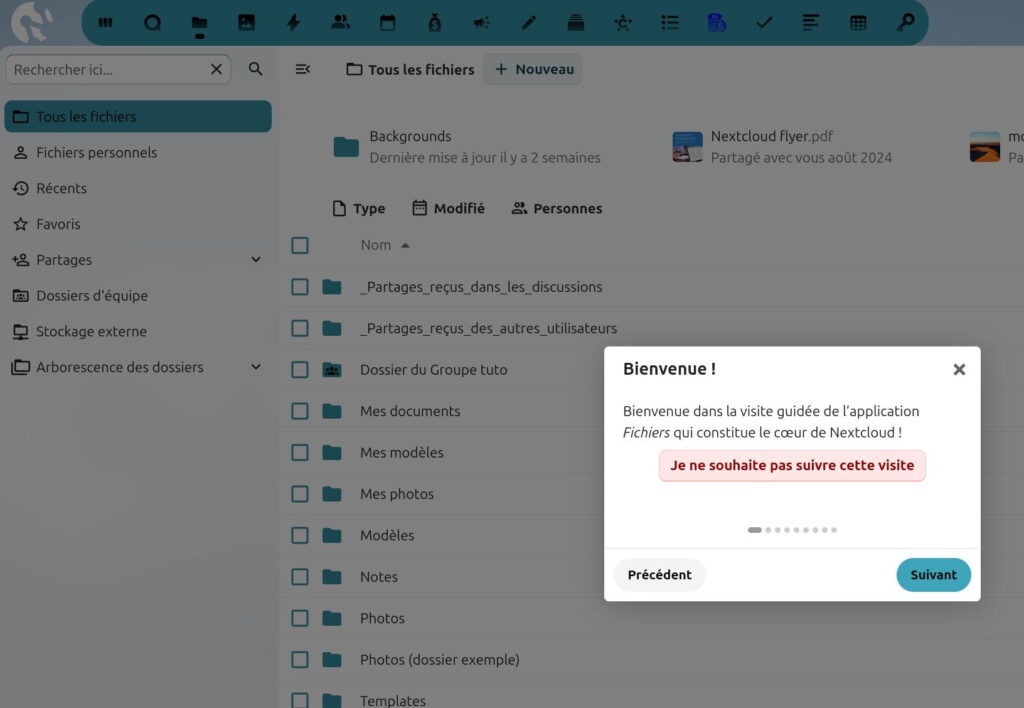Open the Nextcloud flyer.pdf recent file
The width and height of the screenshot is (1024, 708).
(782, 147)
